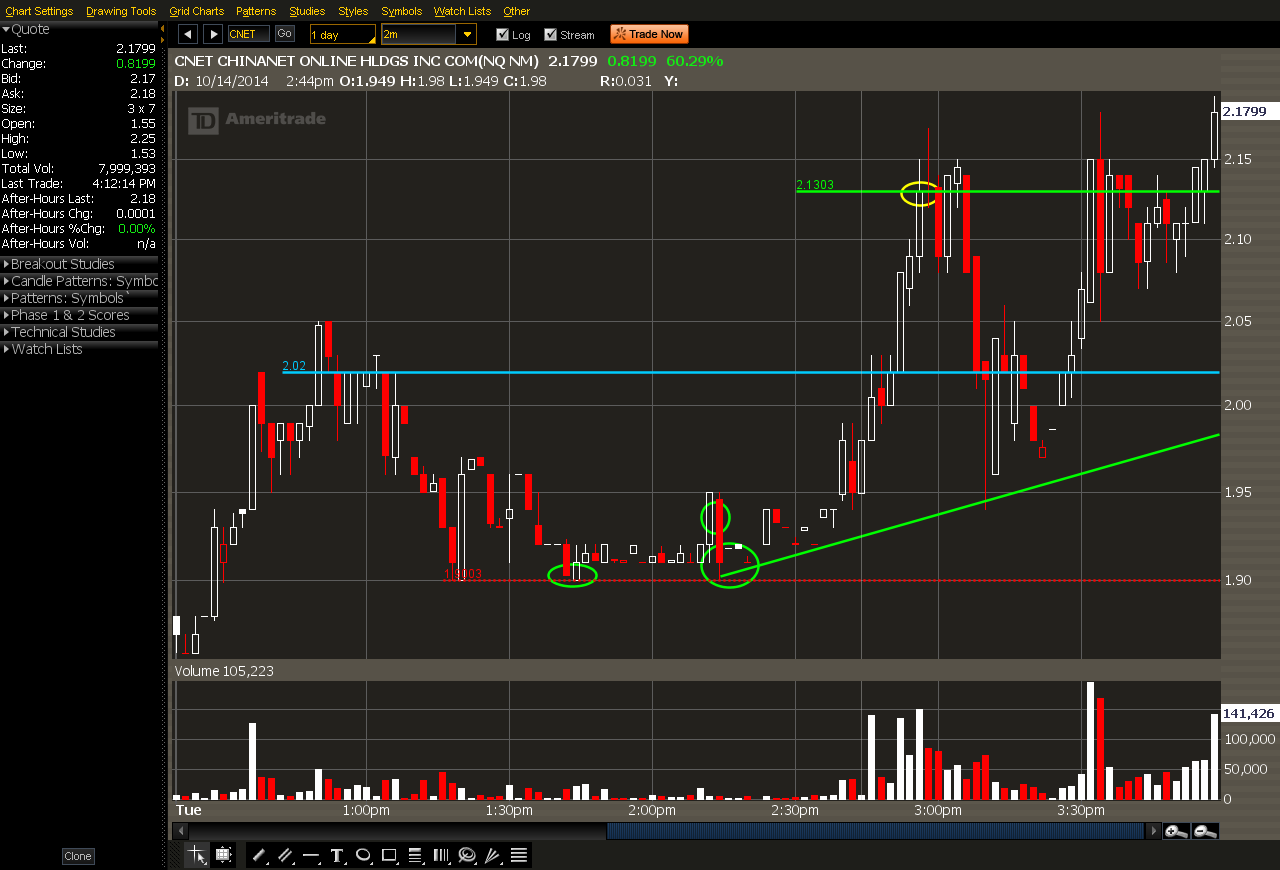Click the Clone button

coord(77,856)
